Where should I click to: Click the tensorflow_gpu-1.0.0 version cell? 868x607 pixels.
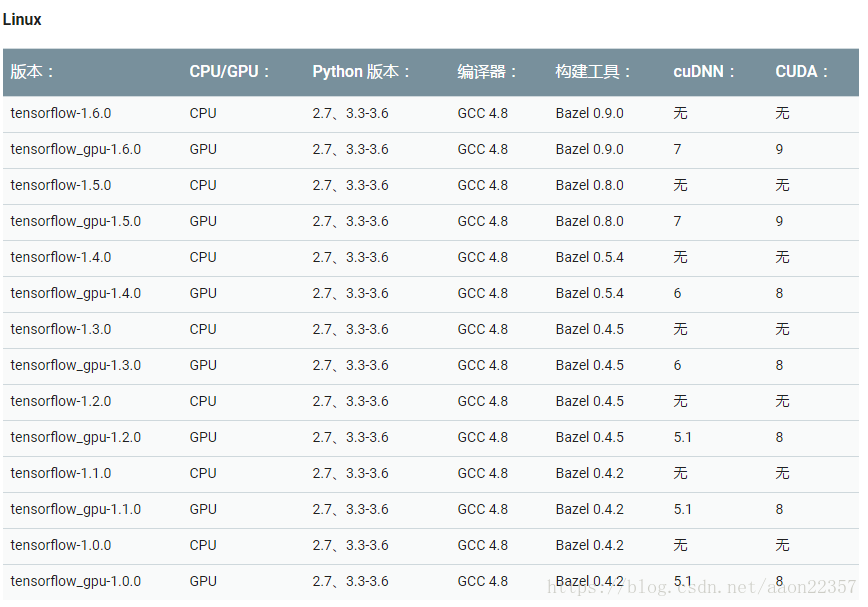tap(76, 581)
